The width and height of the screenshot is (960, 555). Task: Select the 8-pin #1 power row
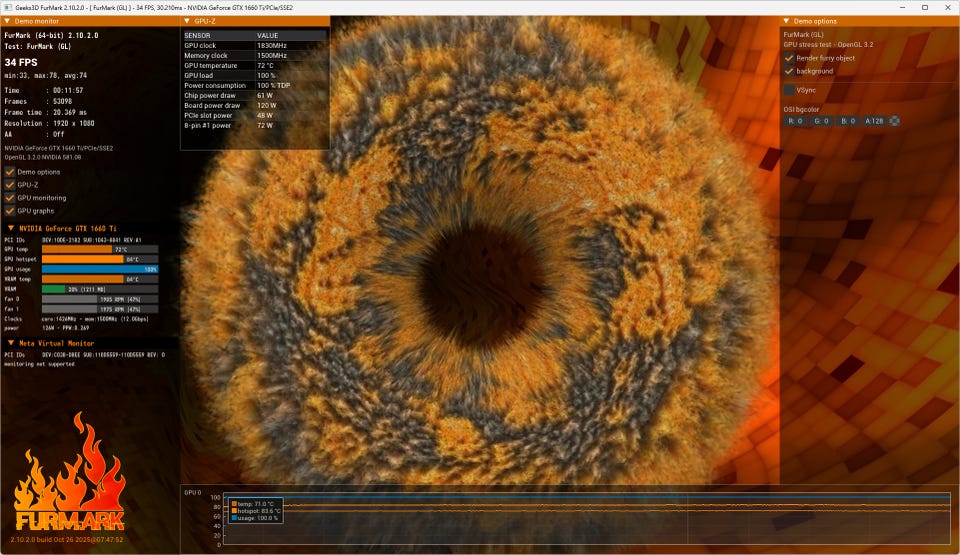pos(254,125)
